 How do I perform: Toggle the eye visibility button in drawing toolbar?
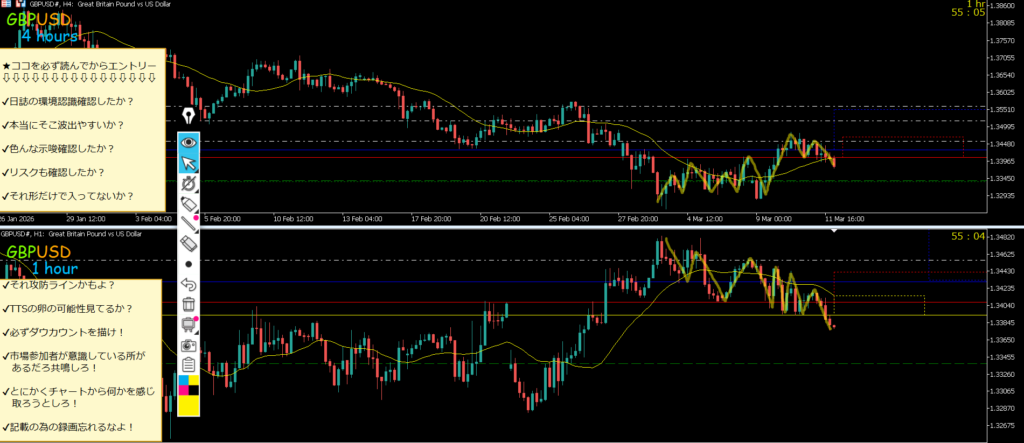(188, 143)
